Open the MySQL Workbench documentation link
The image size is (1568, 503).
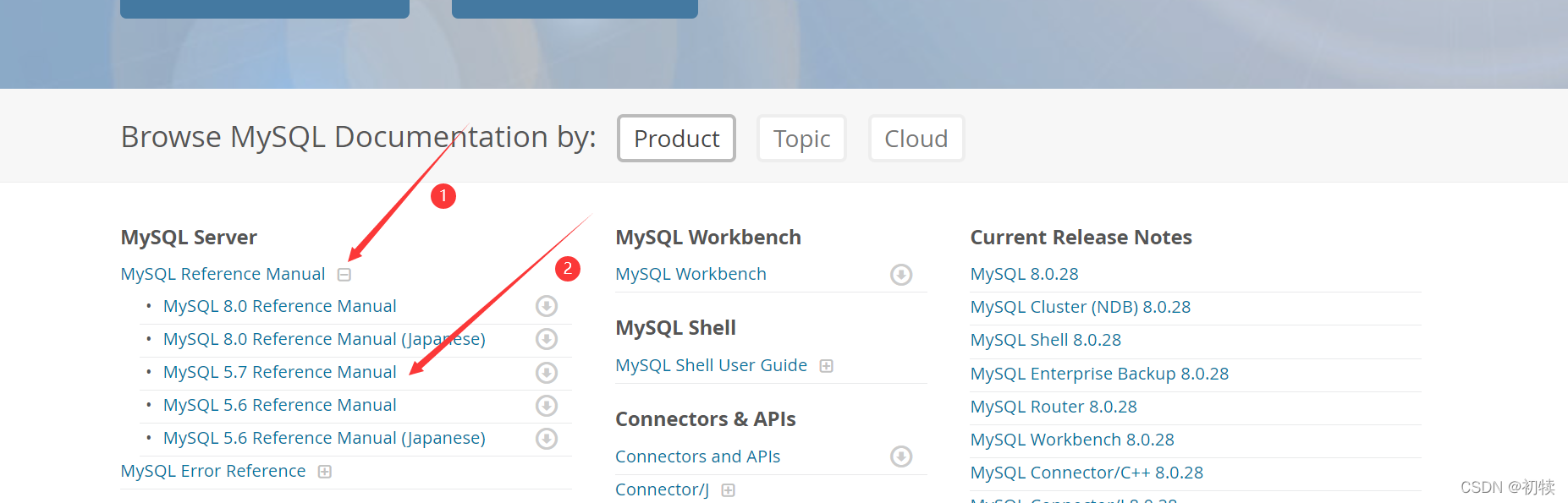[690, 274]
